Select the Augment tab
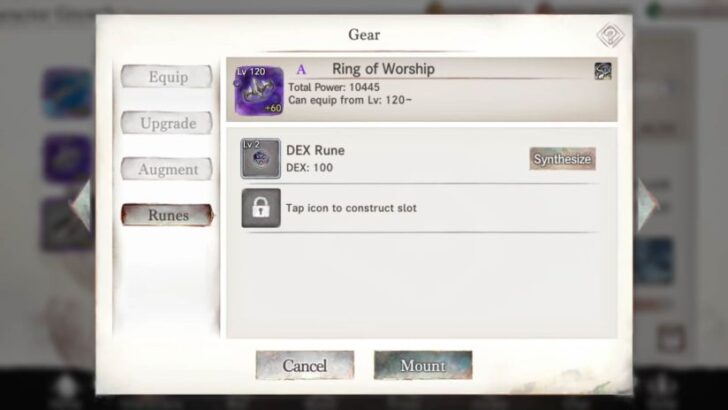 [167, 169]
